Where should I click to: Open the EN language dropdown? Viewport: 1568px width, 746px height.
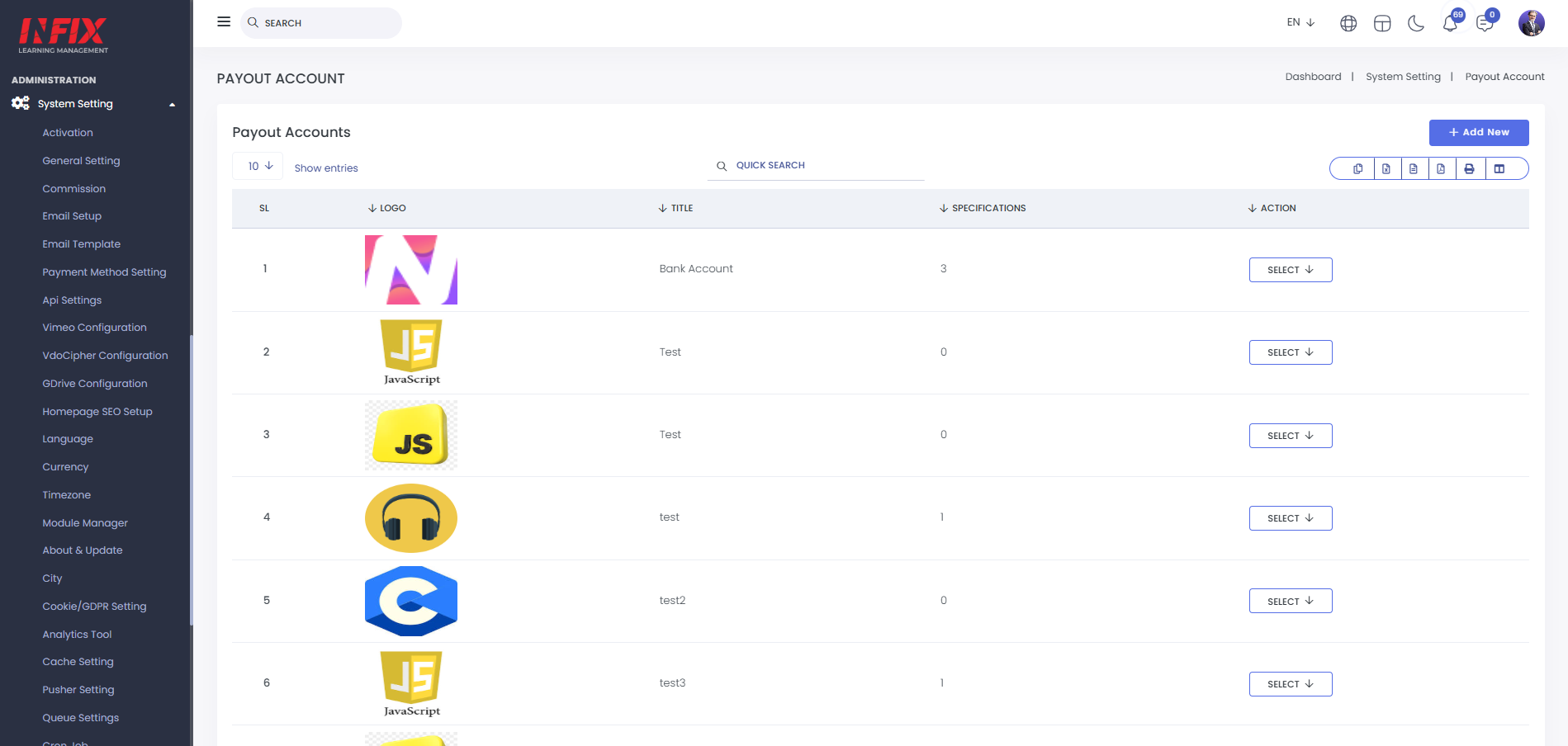(1300, 22)
